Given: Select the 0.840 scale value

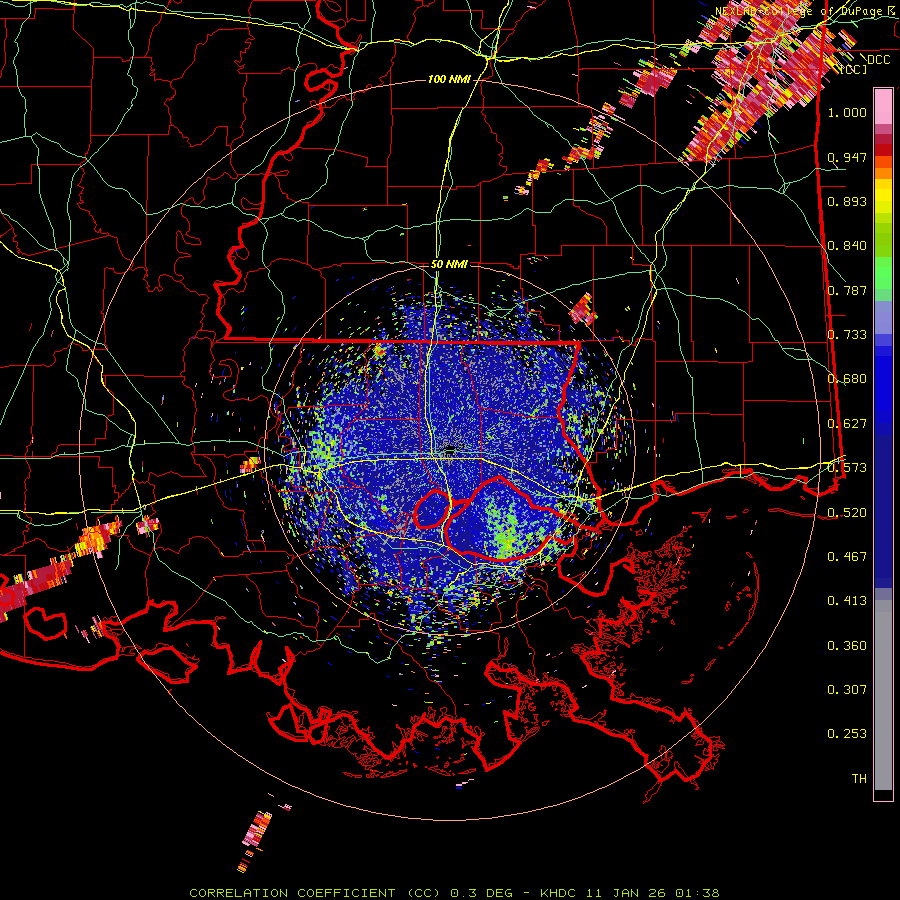Looking at the screenshot, I should 847,246.
